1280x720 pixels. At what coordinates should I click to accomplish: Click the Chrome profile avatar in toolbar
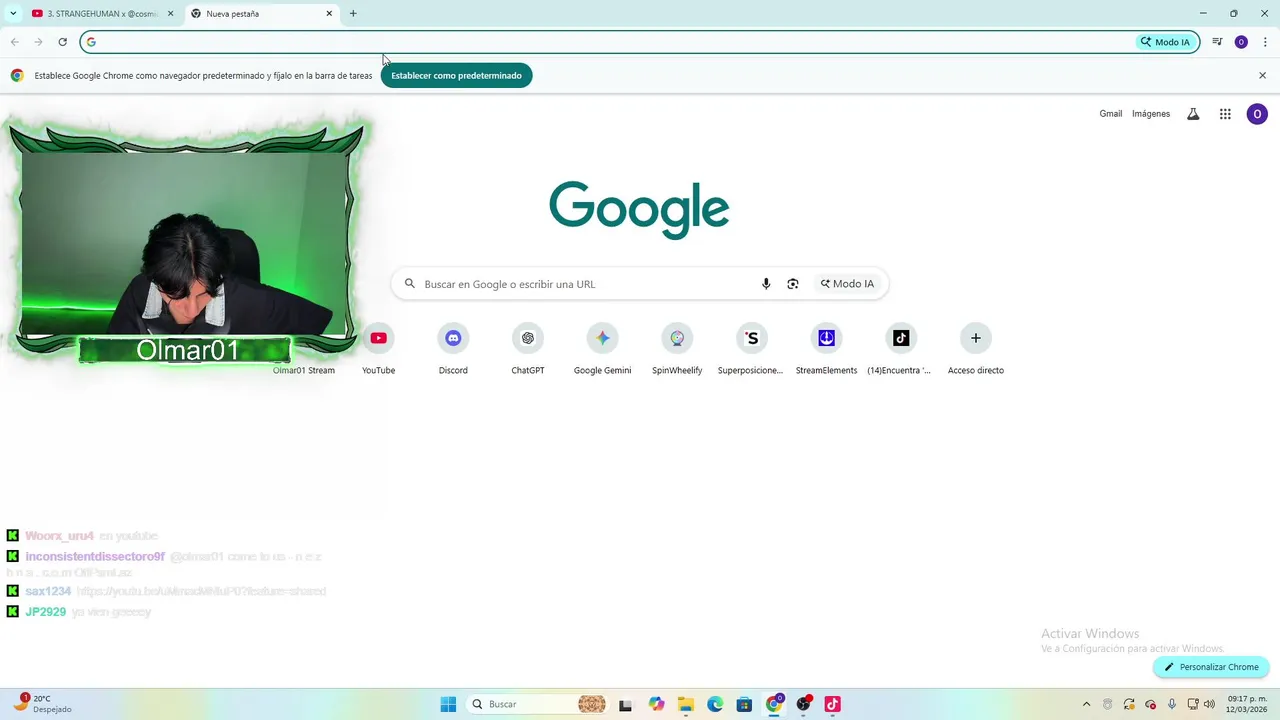point(1241,42)
